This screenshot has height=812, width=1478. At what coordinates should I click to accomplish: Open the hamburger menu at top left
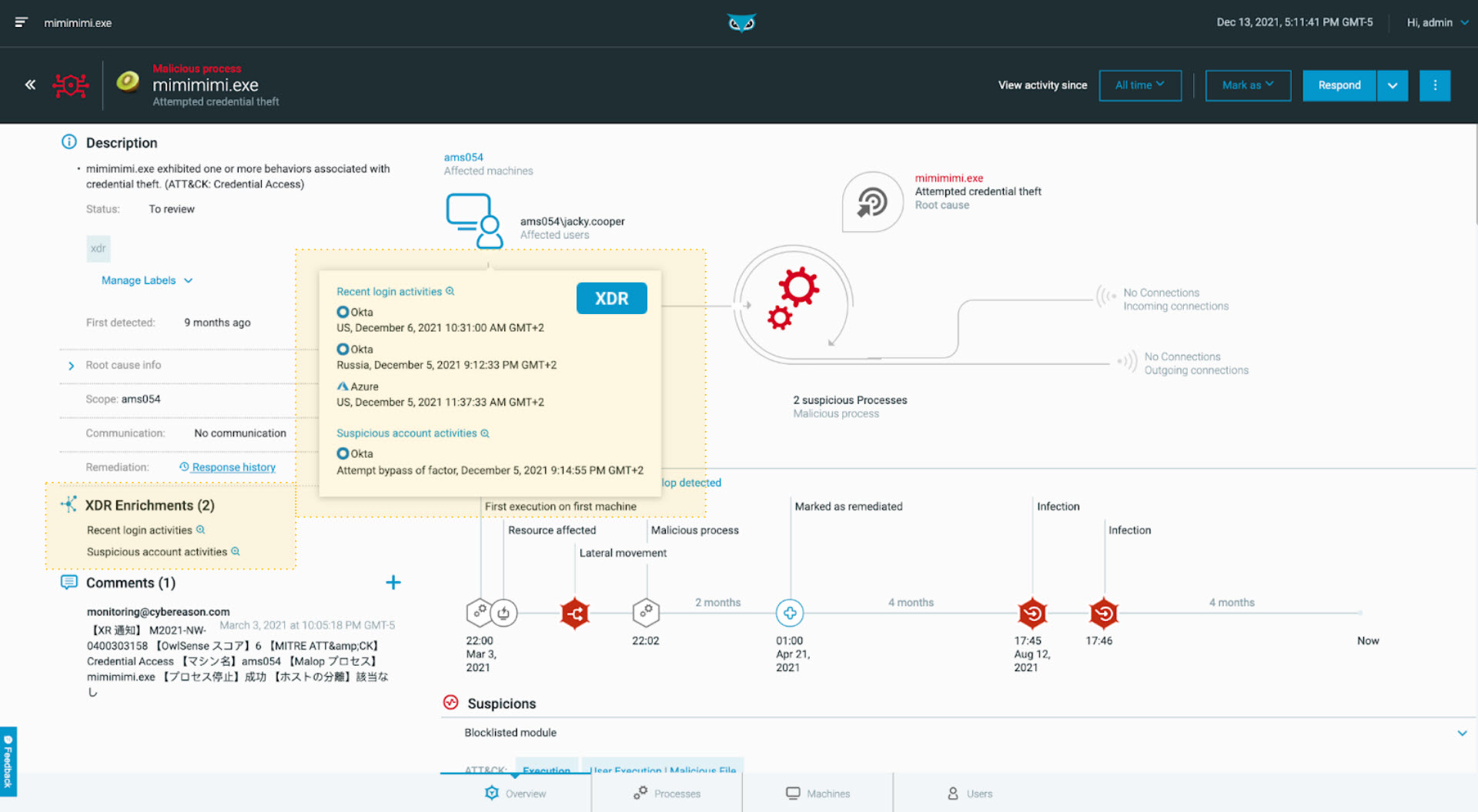tap(21, 22)
